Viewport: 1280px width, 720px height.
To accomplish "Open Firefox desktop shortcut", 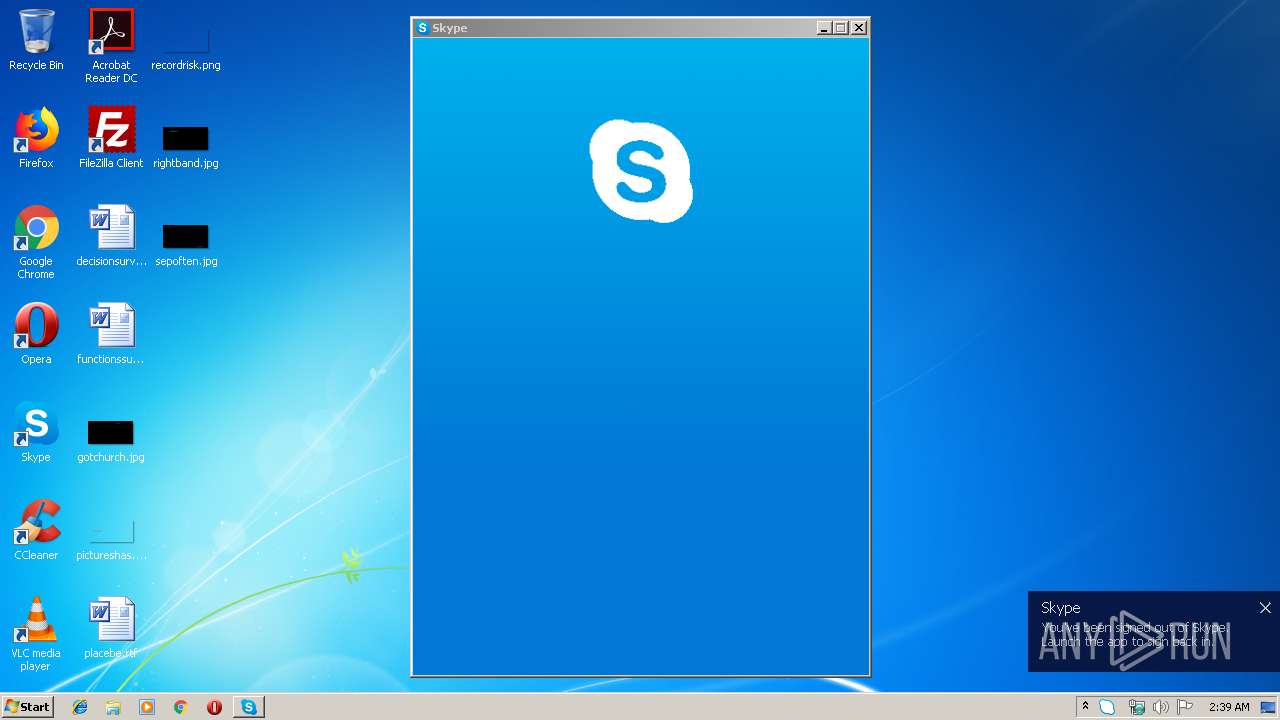I will pos(36,138).
